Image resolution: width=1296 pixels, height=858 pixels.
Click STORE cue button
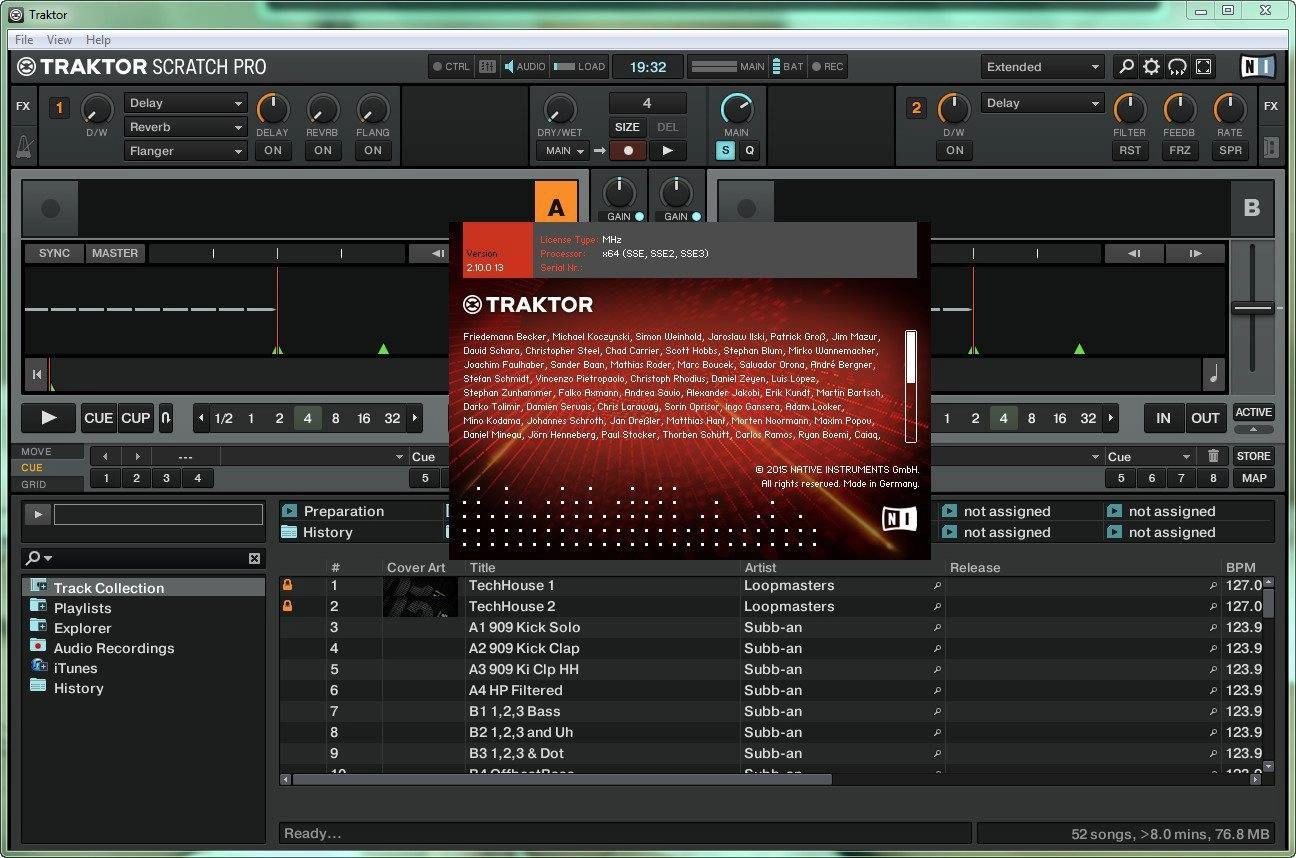(1253, 456)
